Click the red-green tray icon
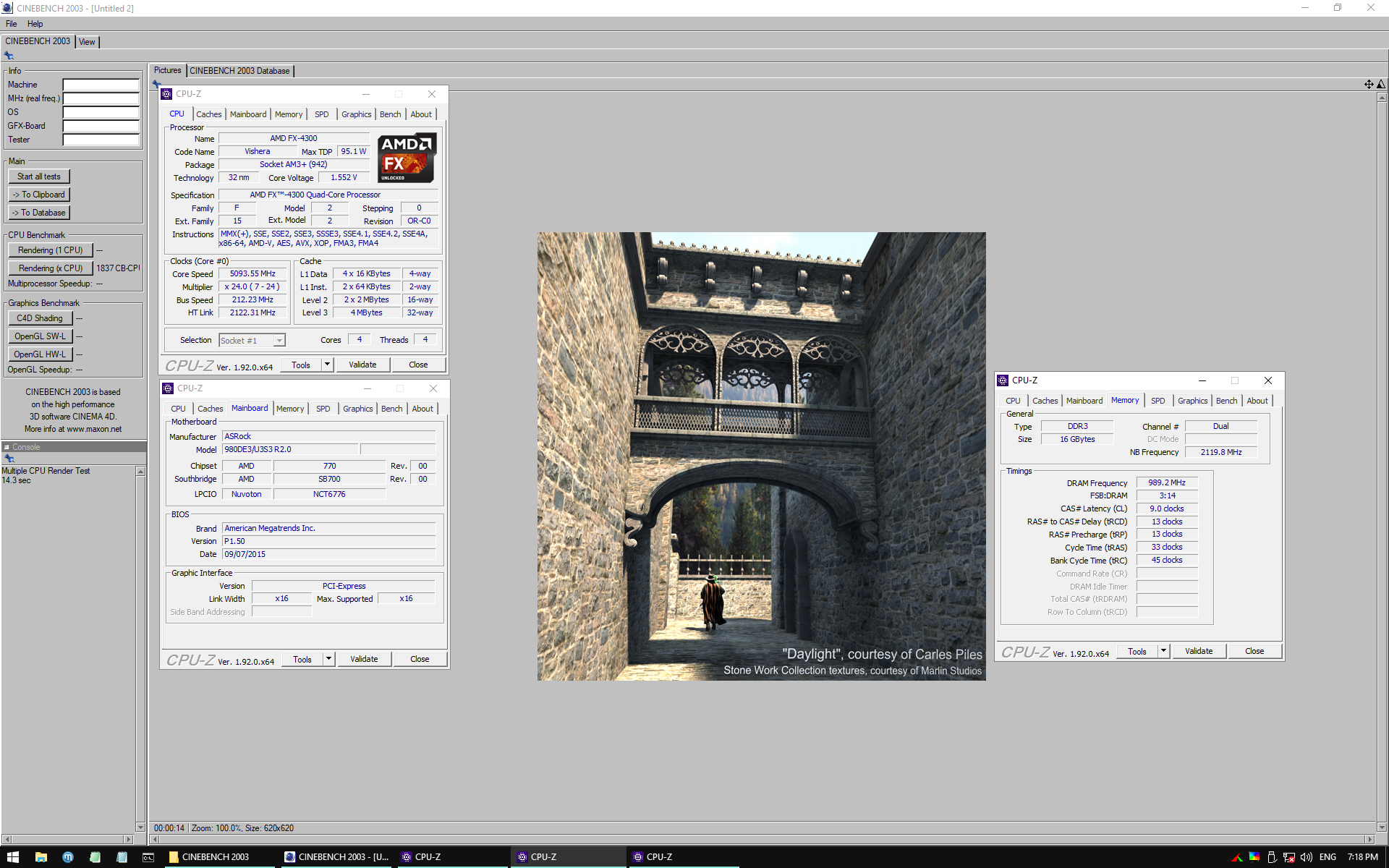The image size is (1389, 868). pos(1236,857)
